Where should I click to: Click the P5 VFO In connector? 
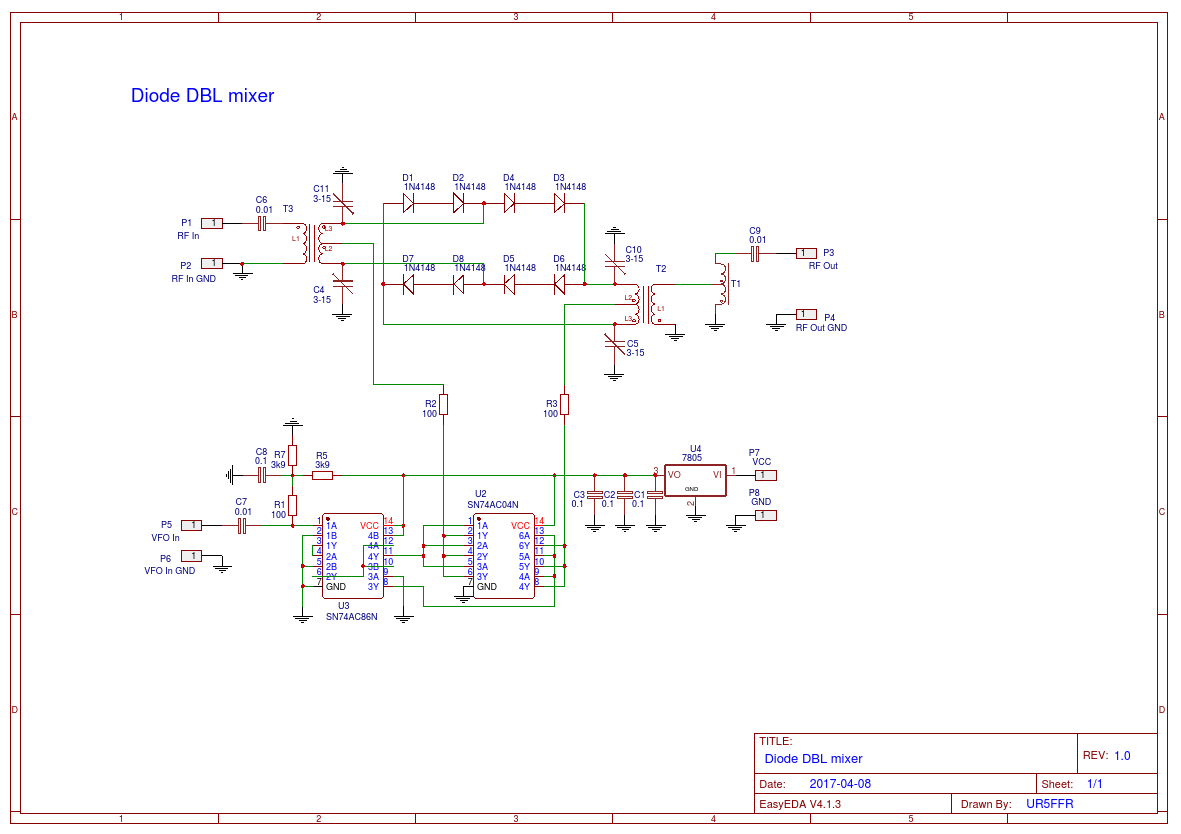click(192, 525)
